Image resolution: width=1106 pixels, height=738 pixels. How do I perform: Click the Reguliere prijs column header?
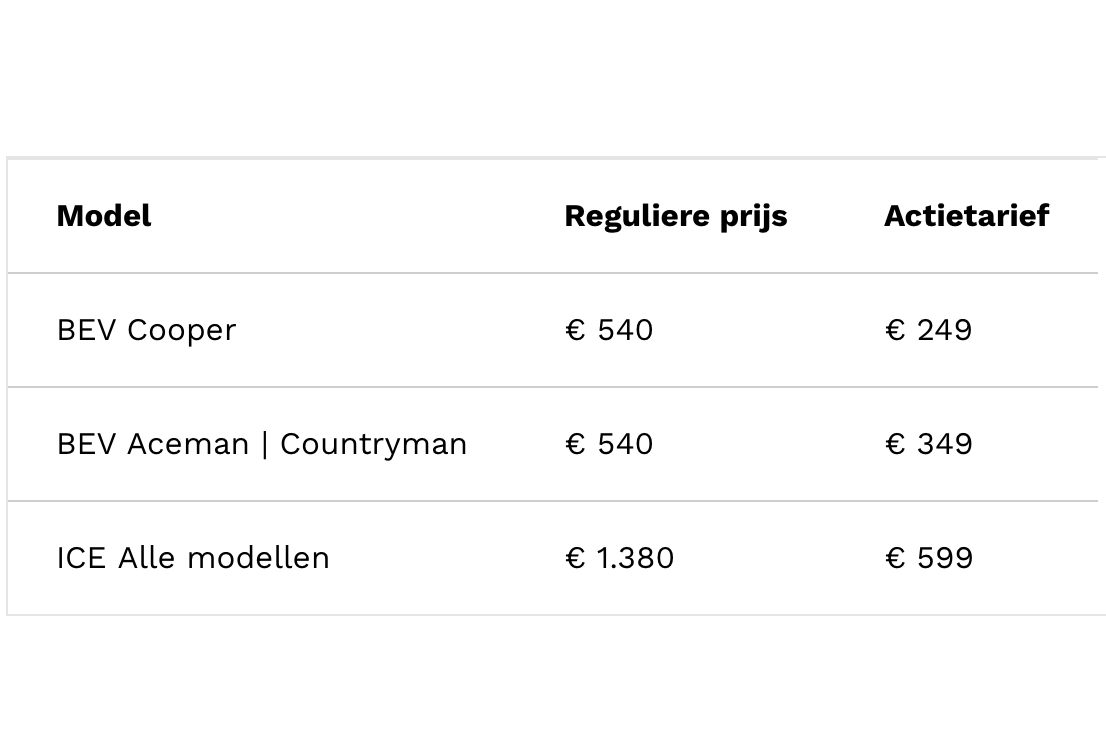(675, 216)
